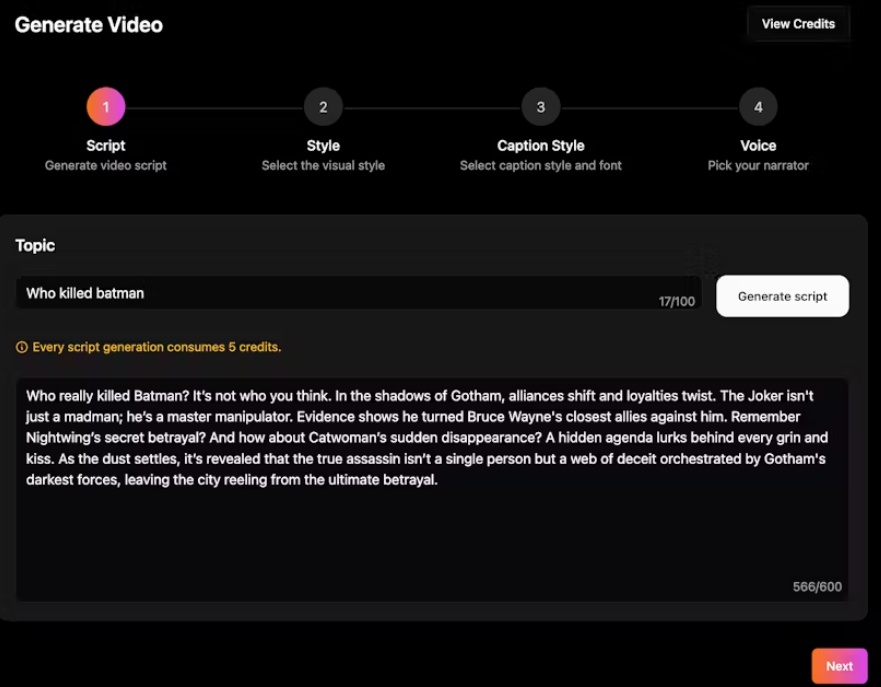Screen dimensions: 881x687
Task: Click the 17/100 character counter
Action: (676, 302)
